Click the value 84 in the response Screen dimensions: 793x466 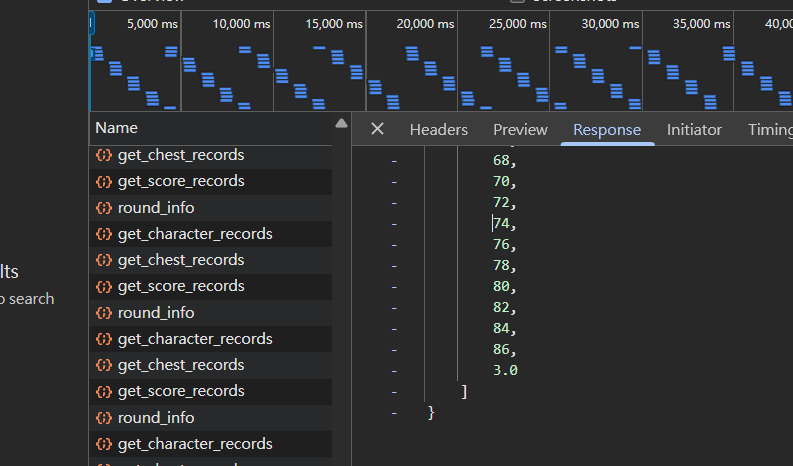501,328
